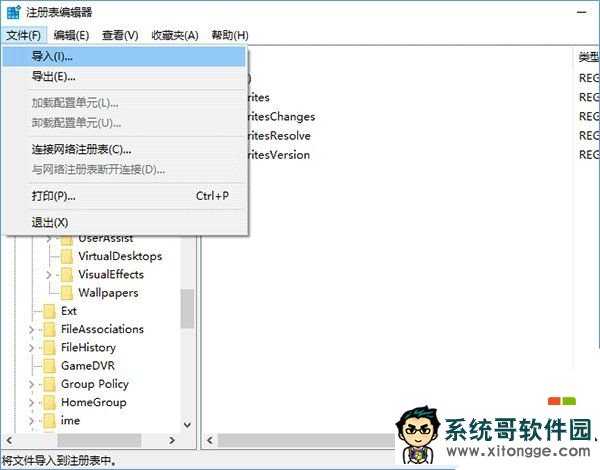This screenshot has width=600, height=470.
Task: Click the values pane horizontal scrollbar thumb
Action: (x=306, y=441)
